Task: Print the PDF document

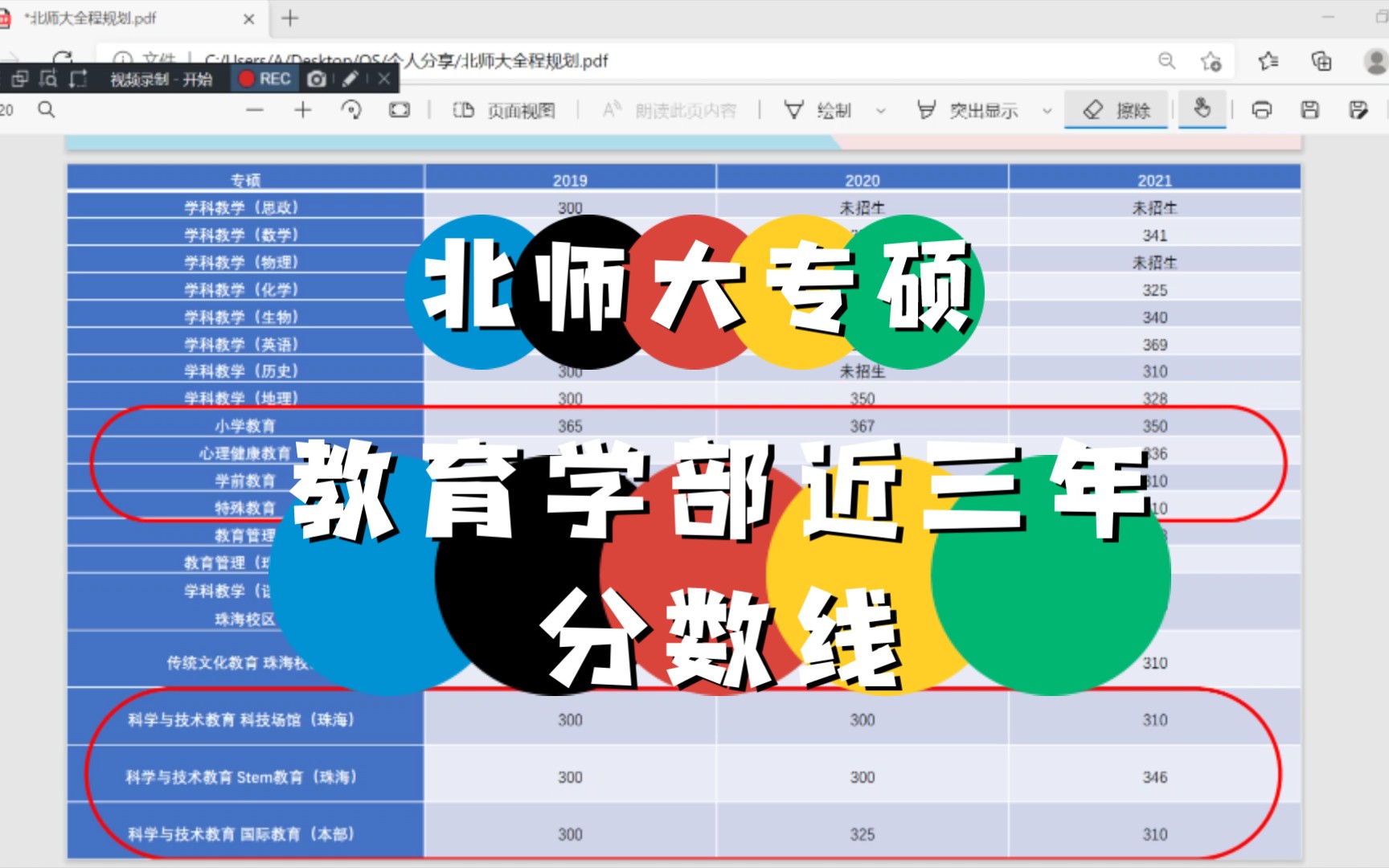Action: click(1262, 110)
